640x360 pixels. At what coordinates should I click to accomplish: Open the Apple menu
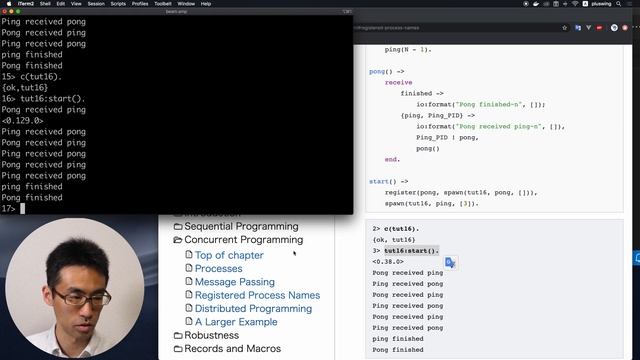[x=9, y=4]
